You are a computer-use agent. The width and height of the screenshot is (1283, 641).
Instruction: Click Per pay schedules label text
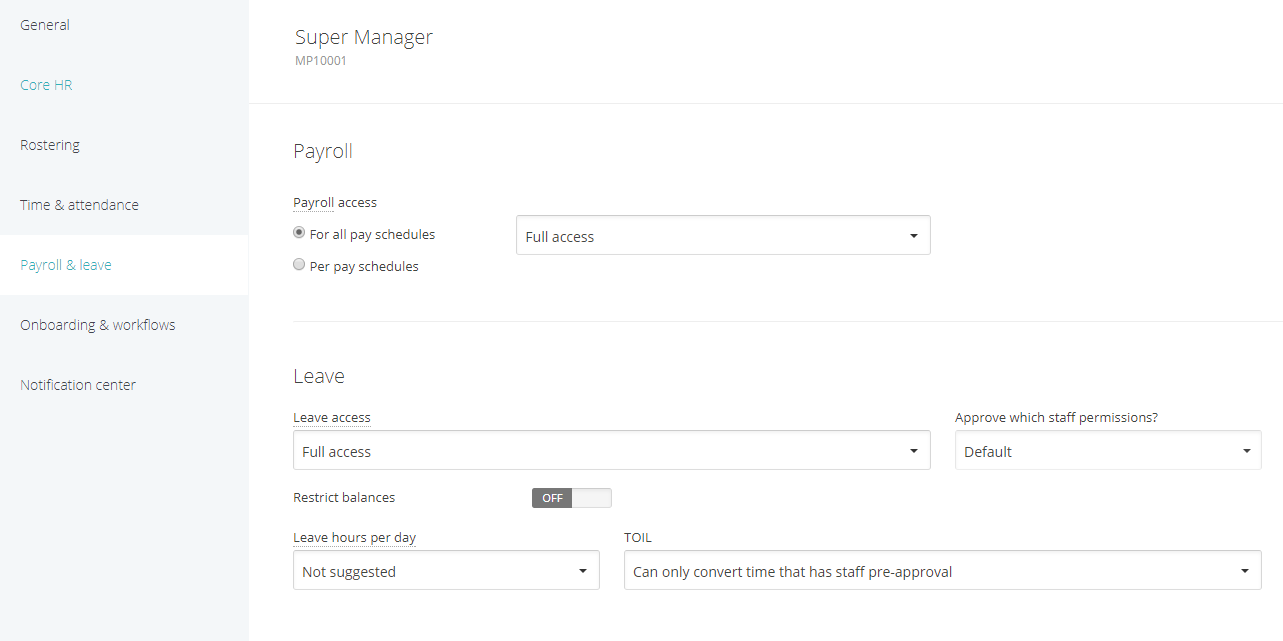coord(364,266)
